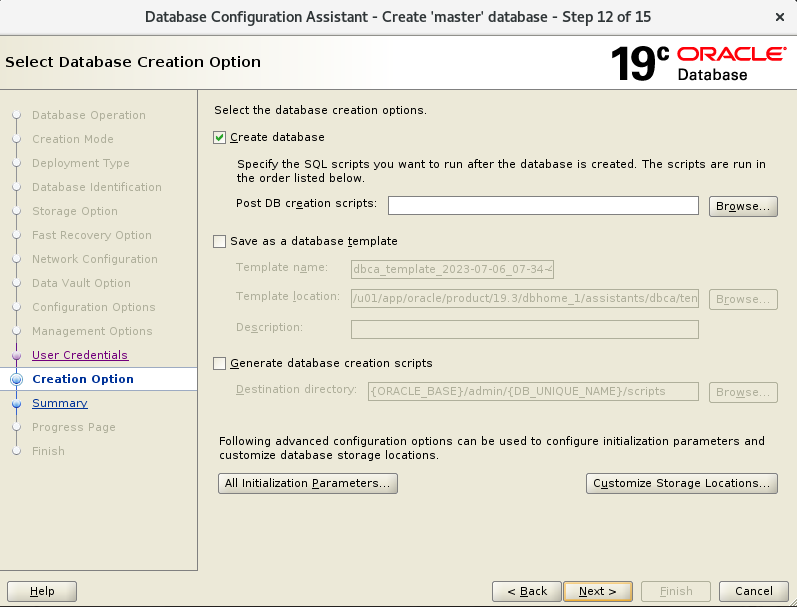Image resolution: width=797 pixels, height=607 pixels.
Task: Click the Creation Mode step label
Action: (73, 139)
